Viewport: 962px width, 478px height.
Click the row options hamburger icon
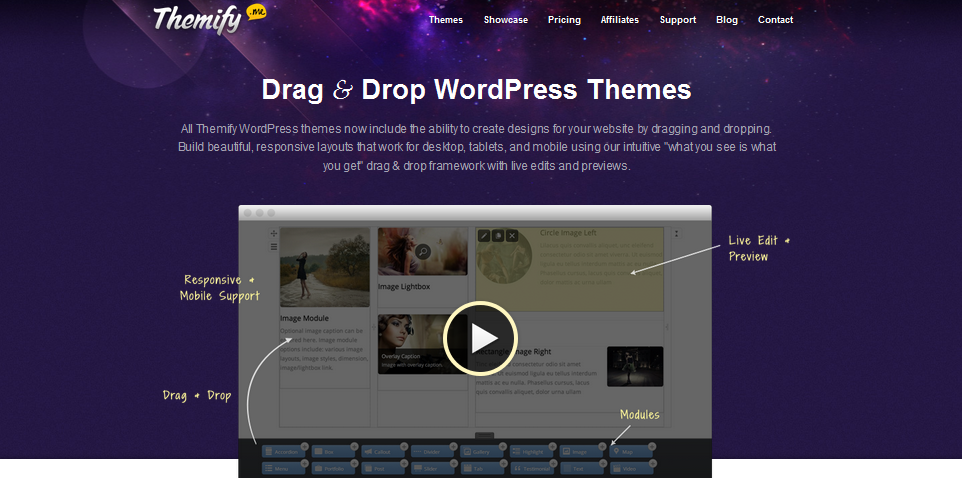point(274,247)
